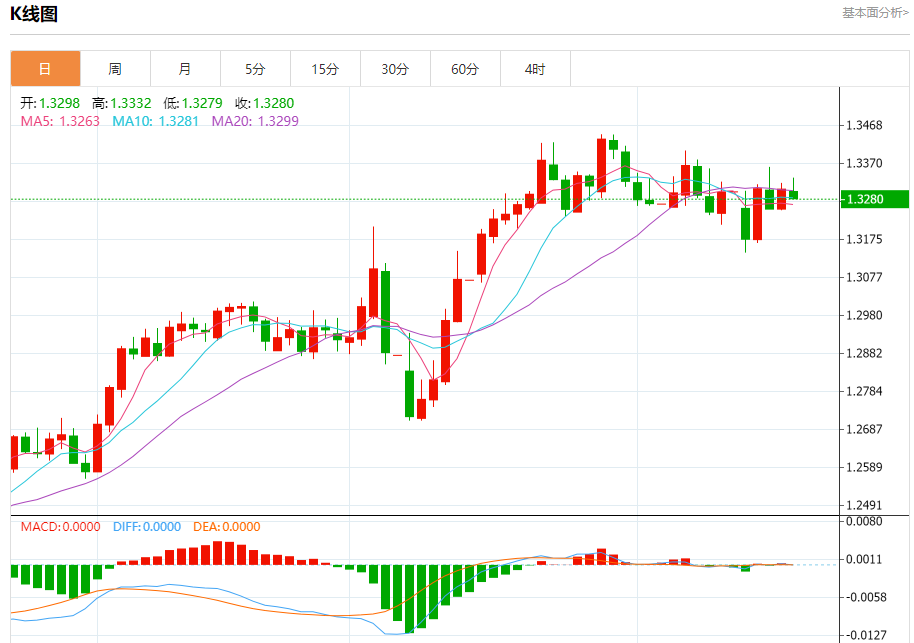This screenshot has height=643, width=914.
Task: Click the DIFF value label
Action: 147,527
